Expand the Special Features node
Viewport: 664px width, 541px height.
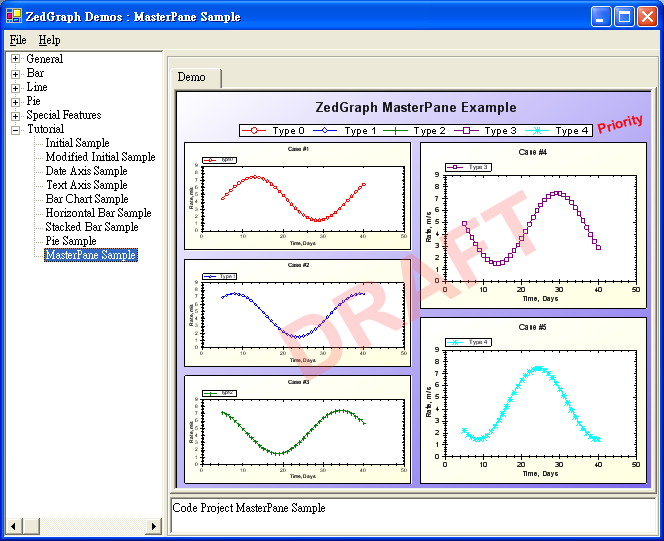point(15,116)
